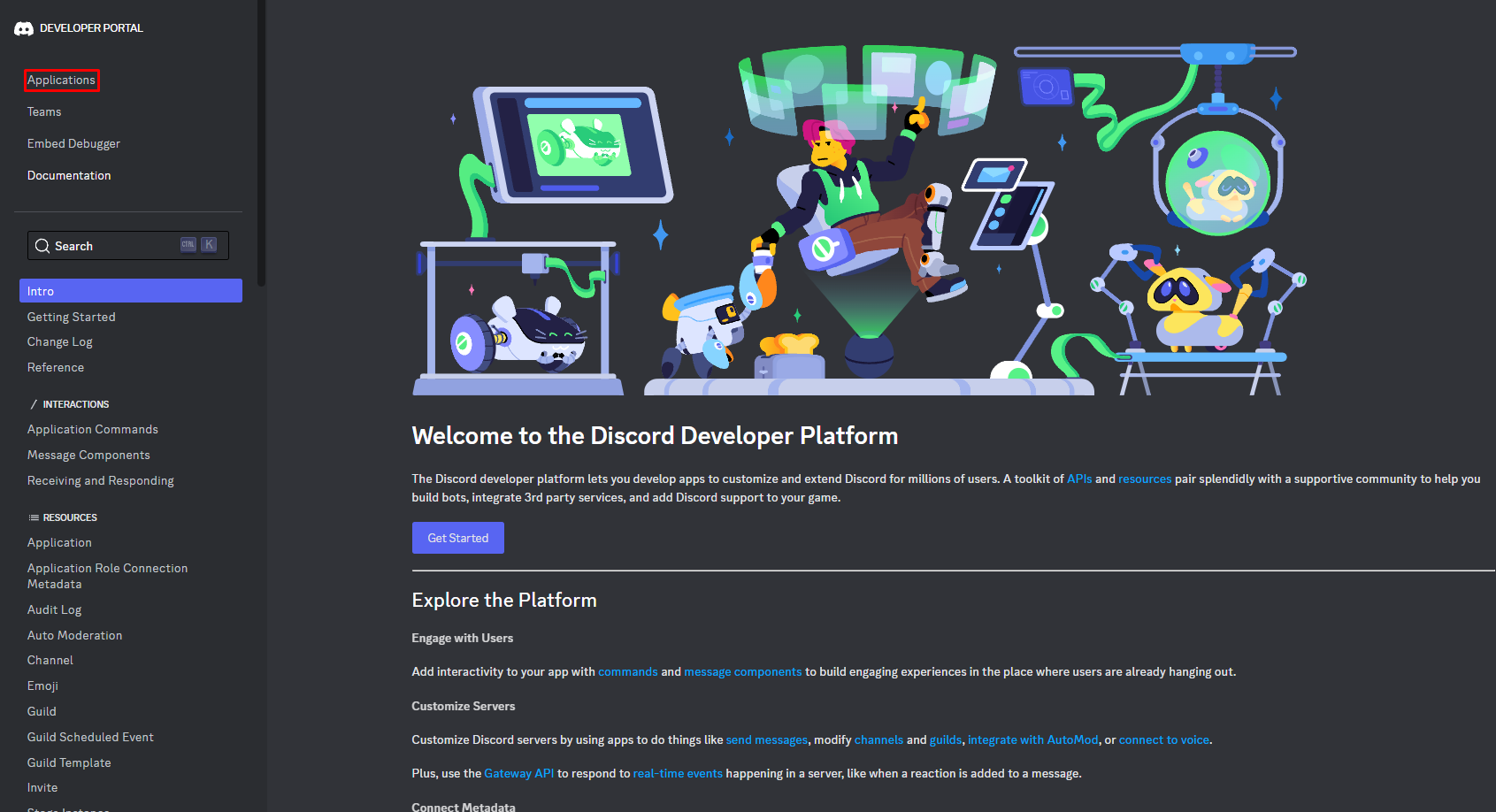Follow the guilds link
Screen dimensions: 1496x812
(x=946, y=739)
